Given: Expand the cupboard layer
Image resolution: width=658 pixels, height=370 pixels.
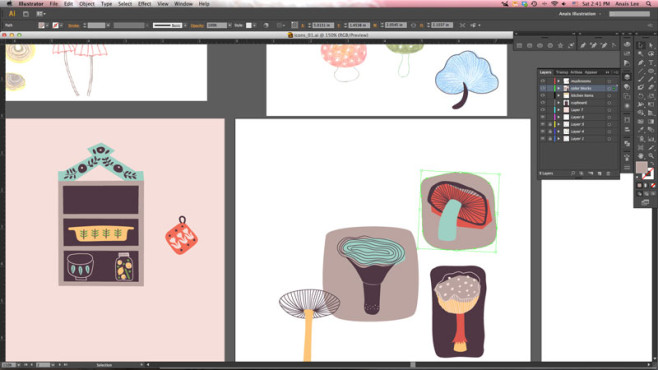Looking at the screenshot, I should pos(559,102).
